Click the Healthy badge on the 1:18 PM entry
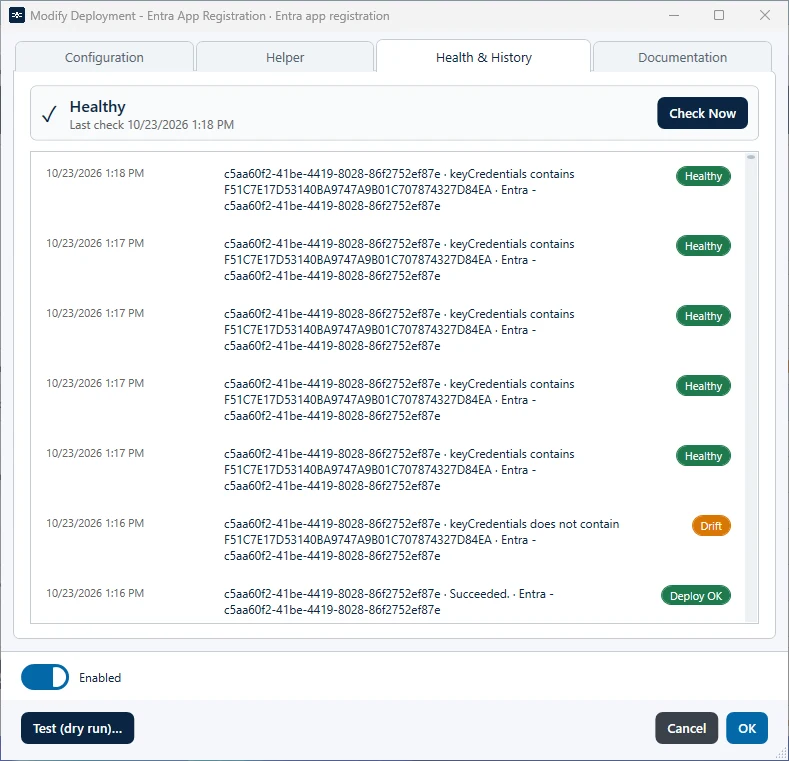Screen dimensions: 789x761 pos(703,176)
